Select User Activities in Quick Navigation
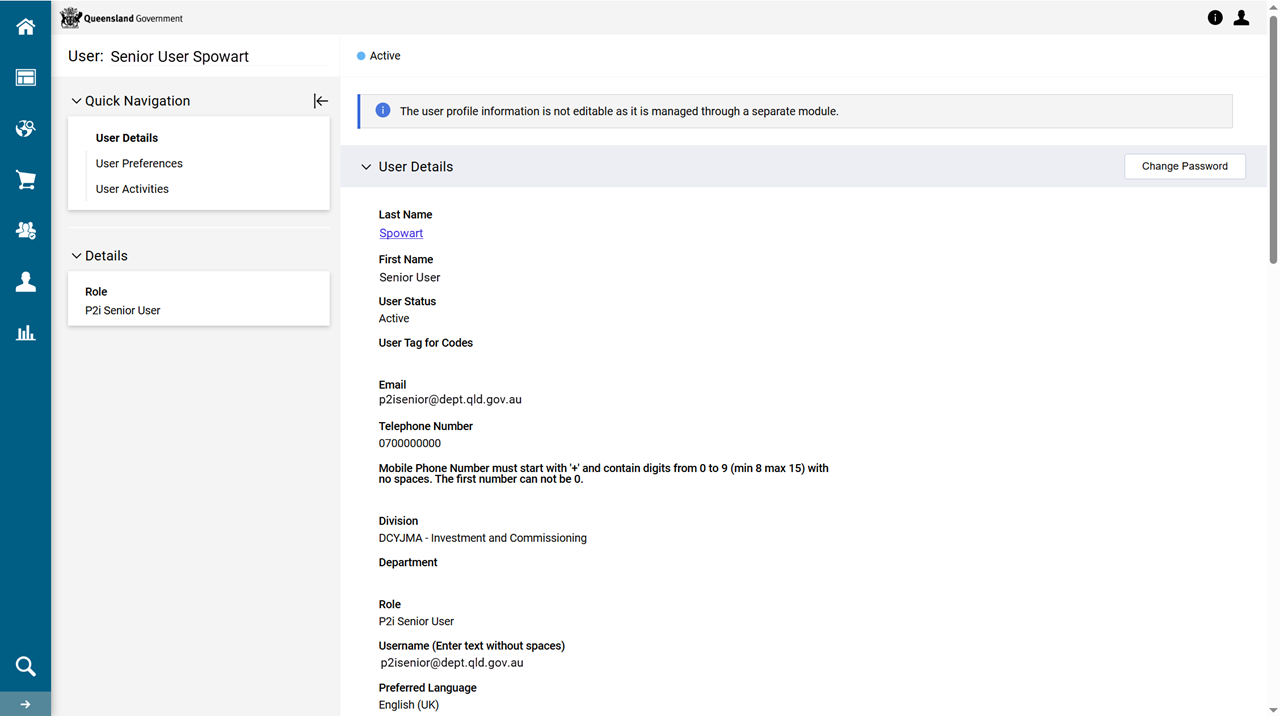This screenshot has width=1280, height=716. tap(132, 189)
